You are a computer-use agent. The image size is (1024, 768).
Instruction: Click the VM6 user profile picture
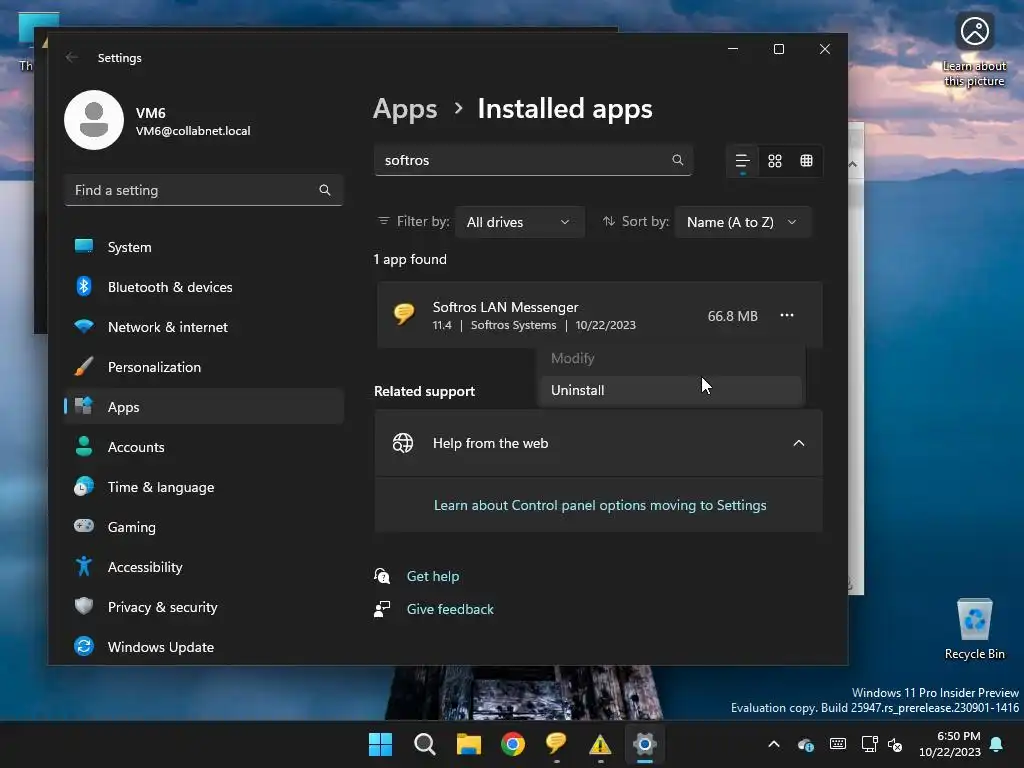point(94,120)
